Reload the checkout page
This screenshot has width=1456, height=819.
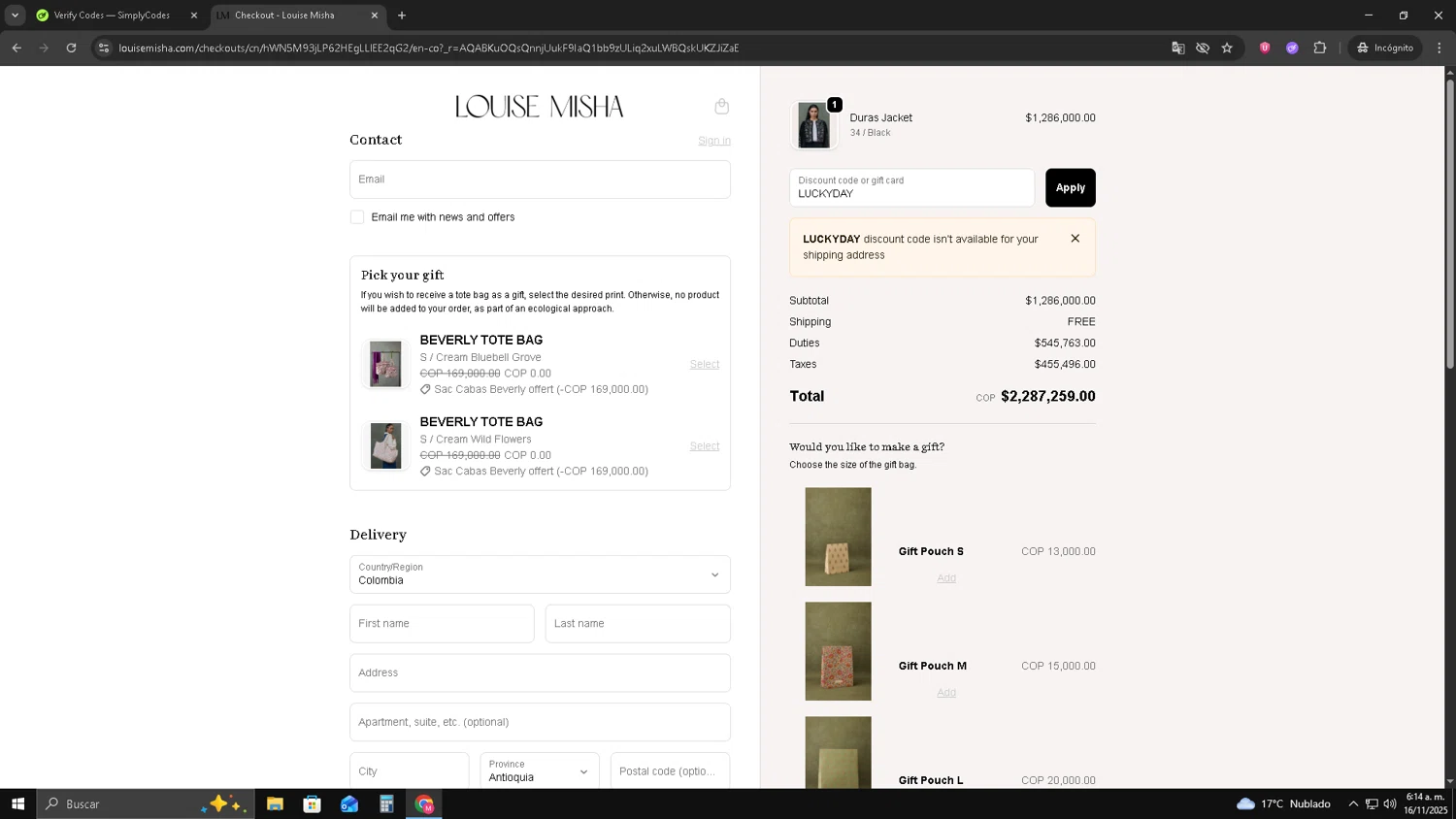pyautogui.click(x=71, y=48)
